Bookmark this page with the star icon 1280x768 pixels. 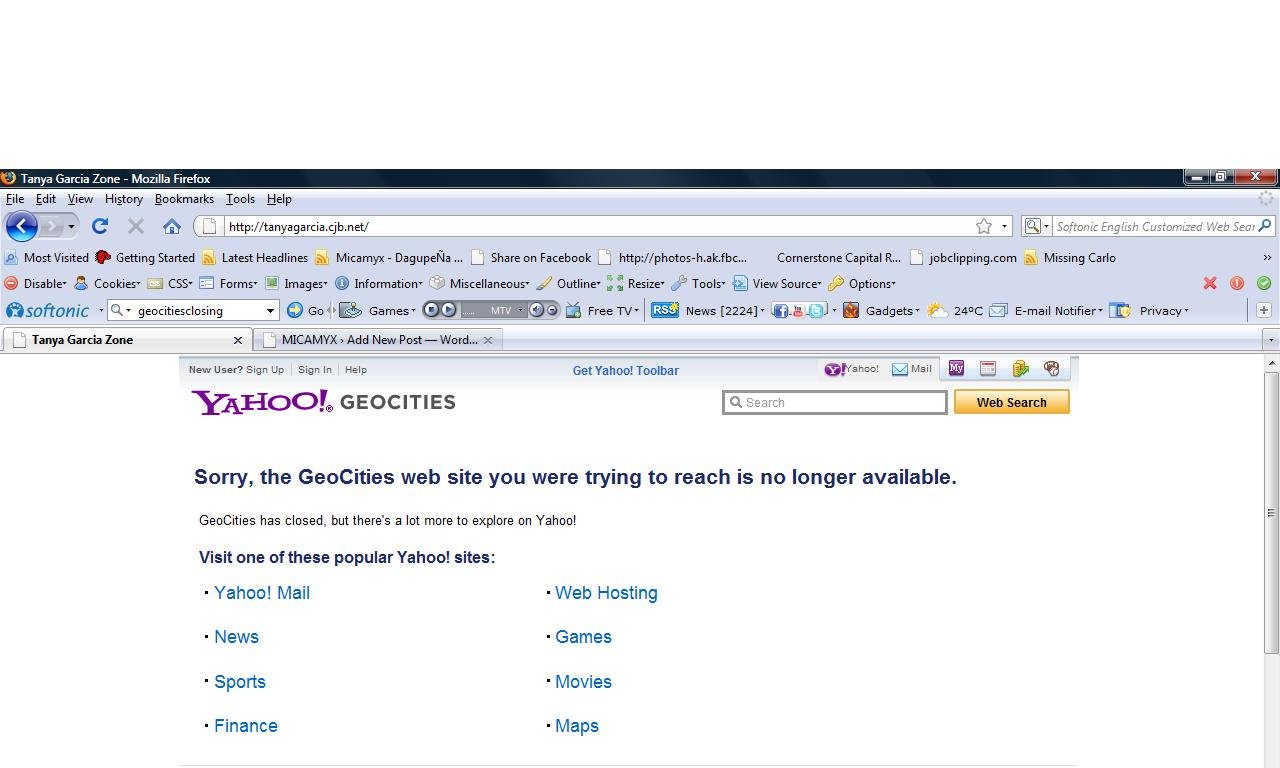click(x=984, y=226)
